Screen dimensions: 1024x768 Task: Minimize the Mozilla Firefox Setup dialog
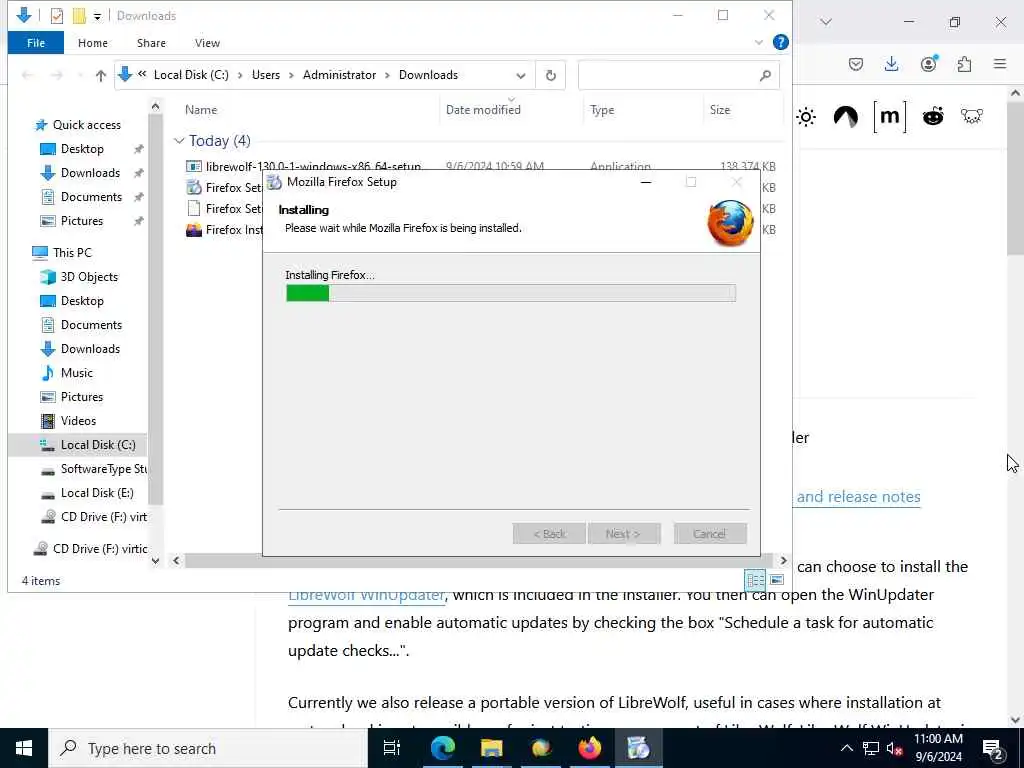pyautogui.click(x=646, y=182)
